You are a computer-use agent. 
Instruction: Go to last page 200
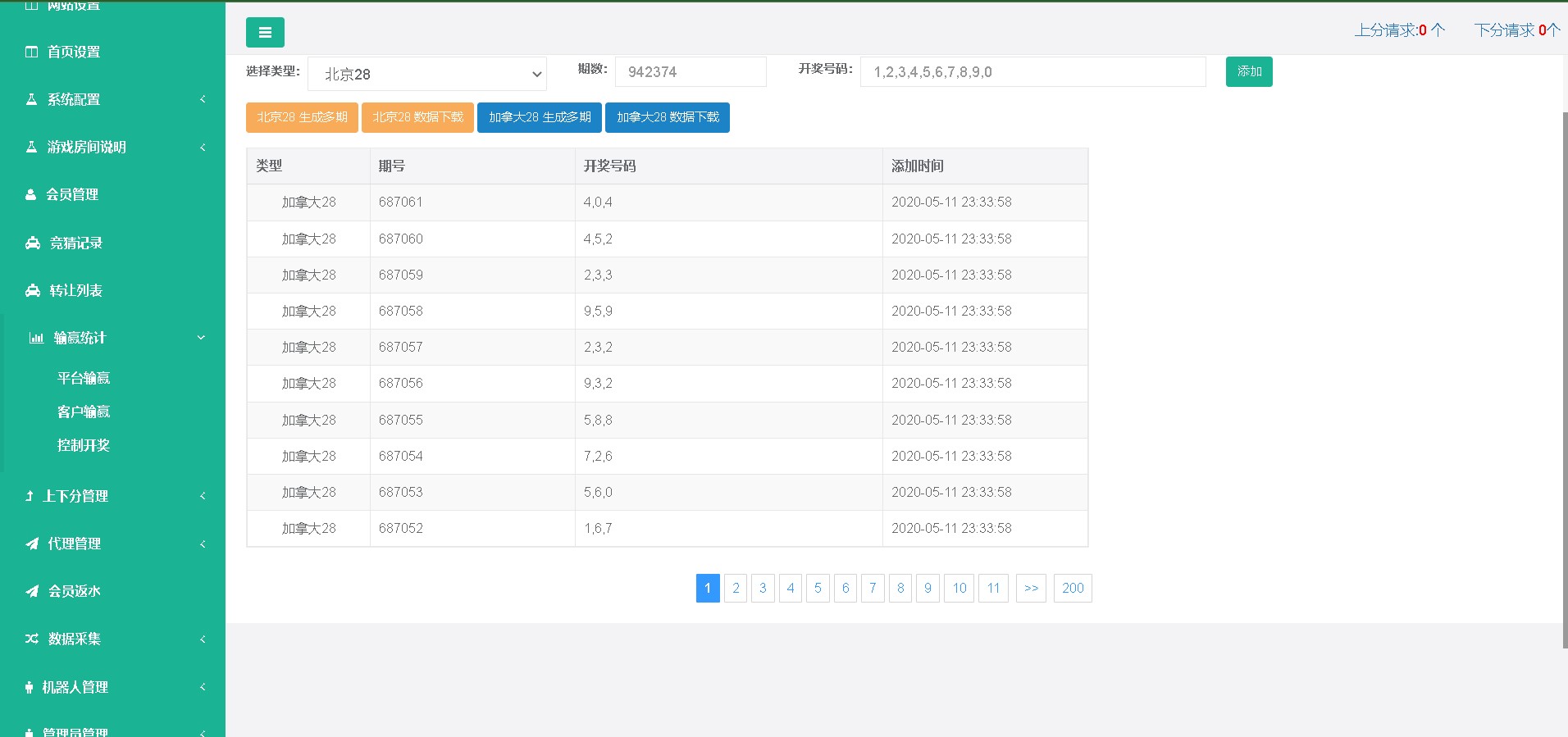[1072, 588]
